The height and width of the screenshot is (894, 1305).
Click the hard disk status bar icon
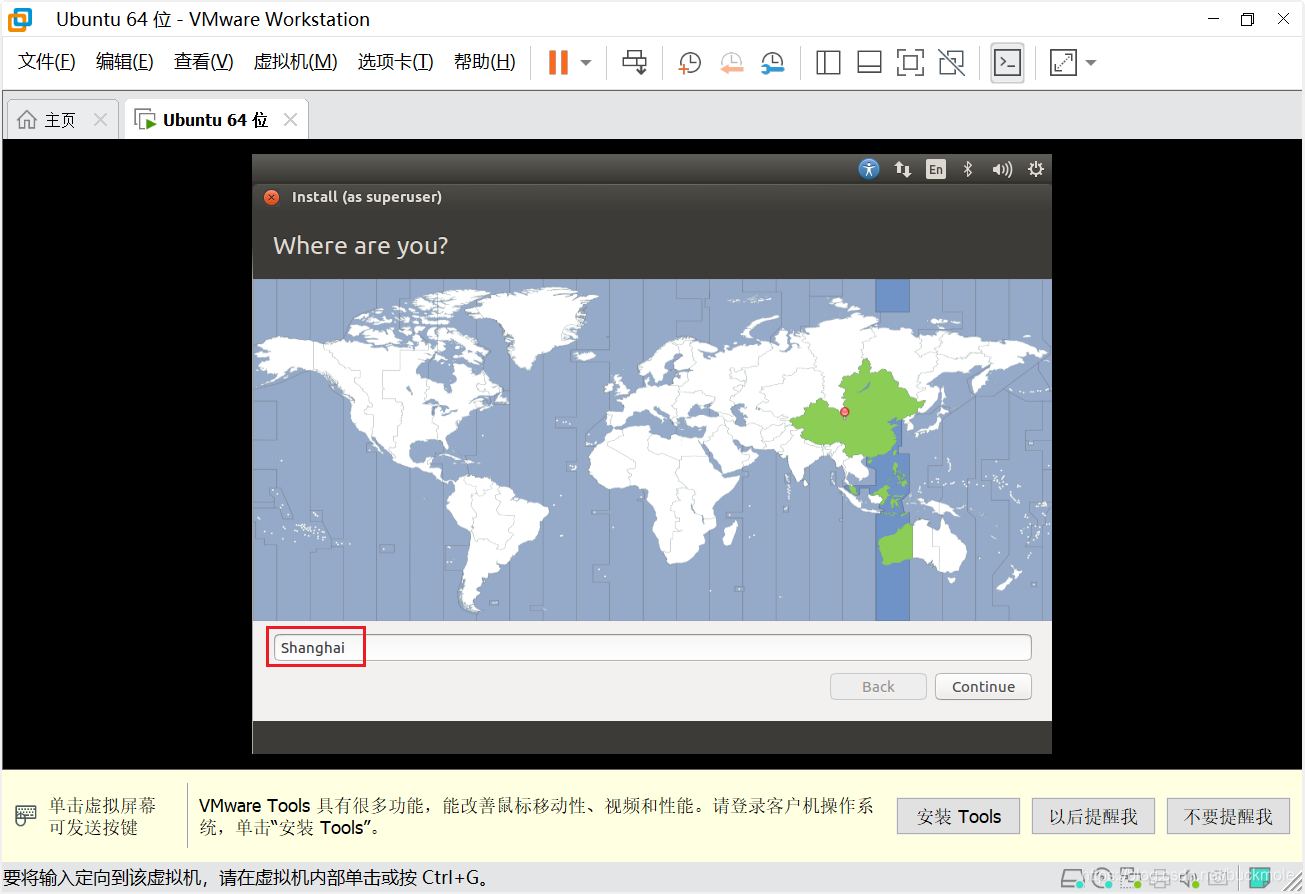1072,877
